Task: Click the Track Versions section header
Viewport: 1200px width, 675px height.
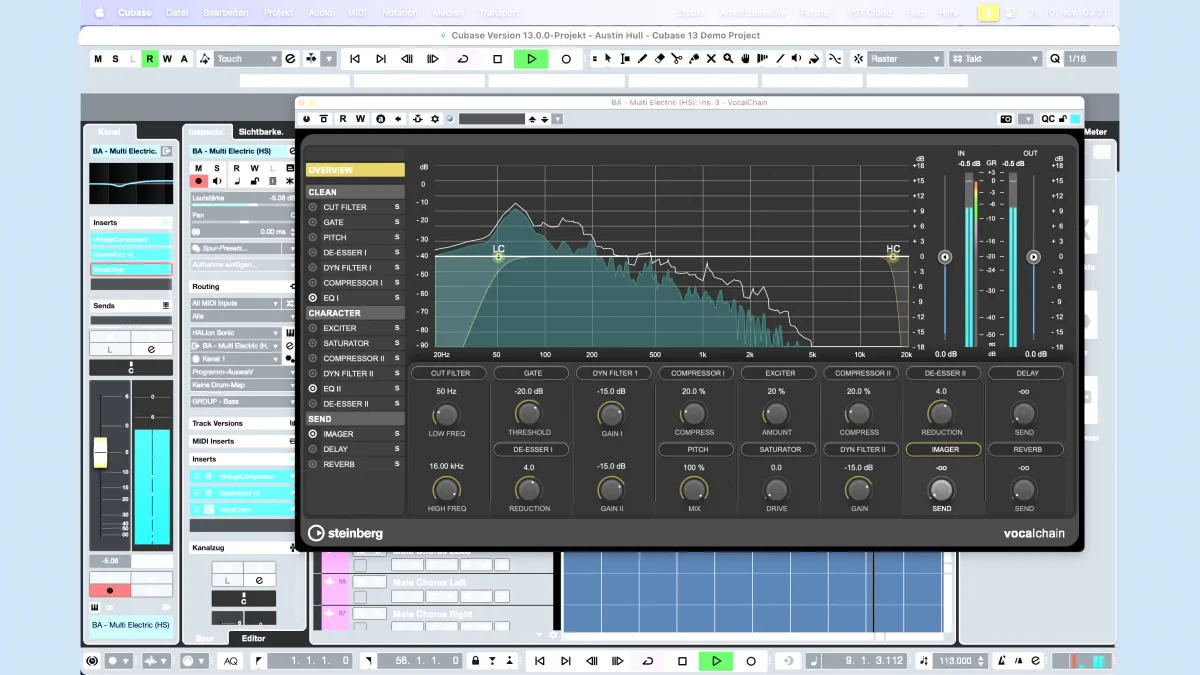Action: coord(244,424)
